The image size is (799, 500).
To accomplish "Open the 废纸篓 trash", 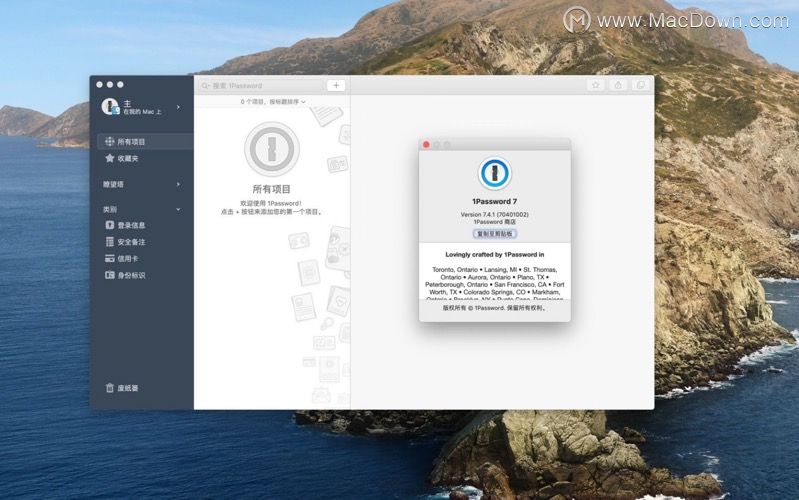I will click(x=121, y=388).
